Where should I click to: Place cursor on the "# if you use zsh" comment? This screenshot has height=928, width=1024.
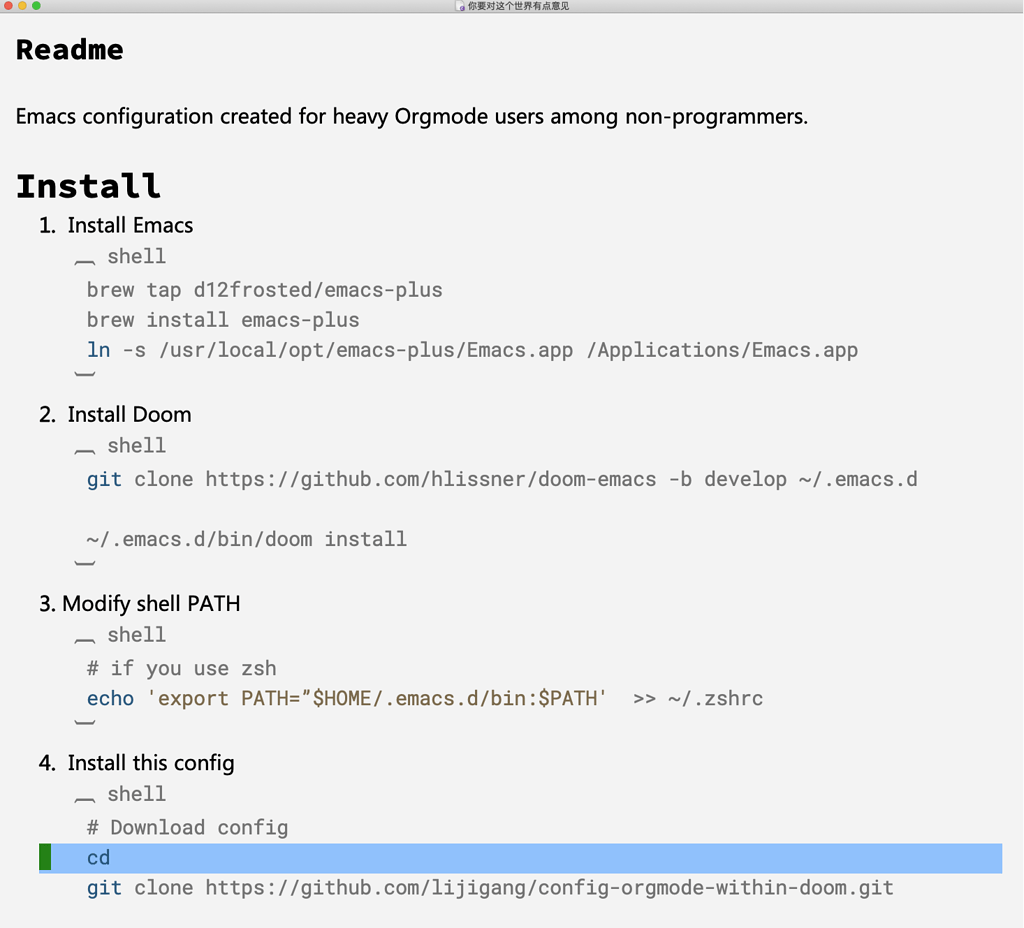point(181,668)
